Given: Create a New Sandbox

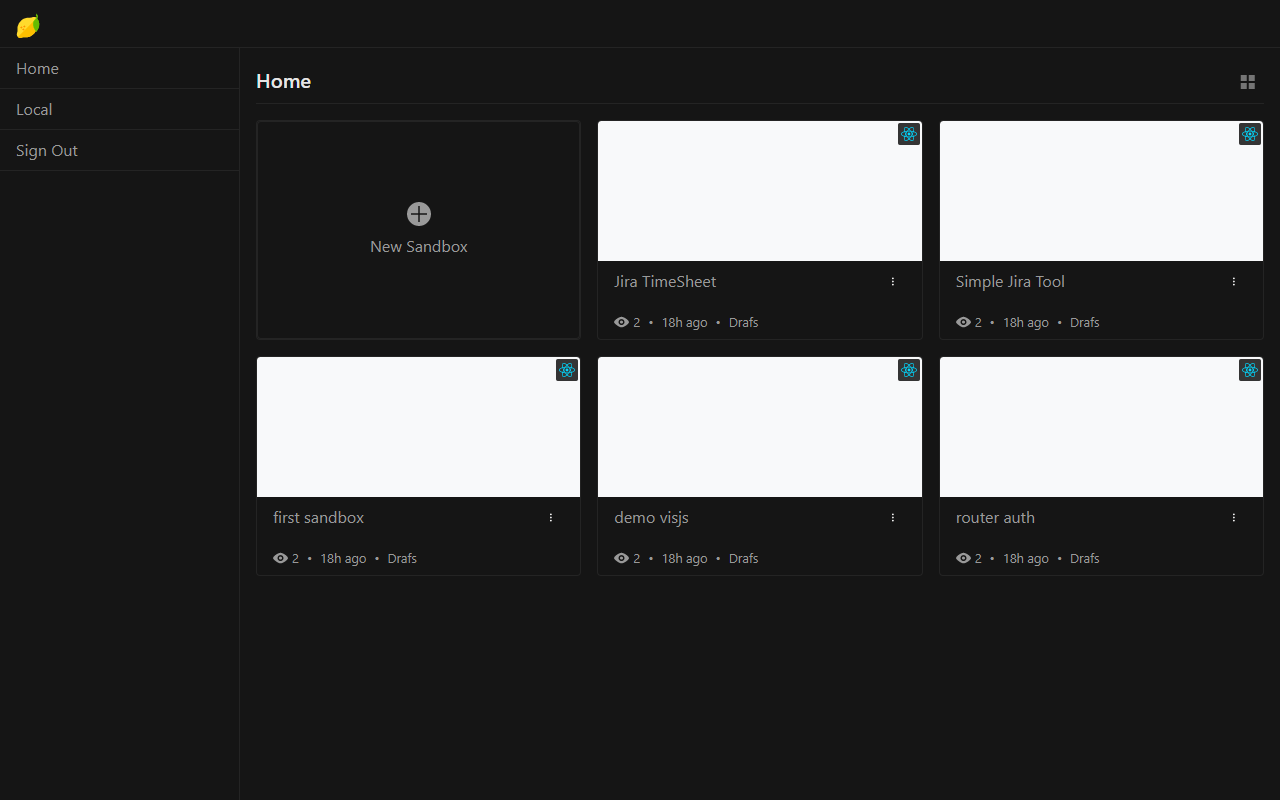Looking at the screenshot, I should 419,230.
